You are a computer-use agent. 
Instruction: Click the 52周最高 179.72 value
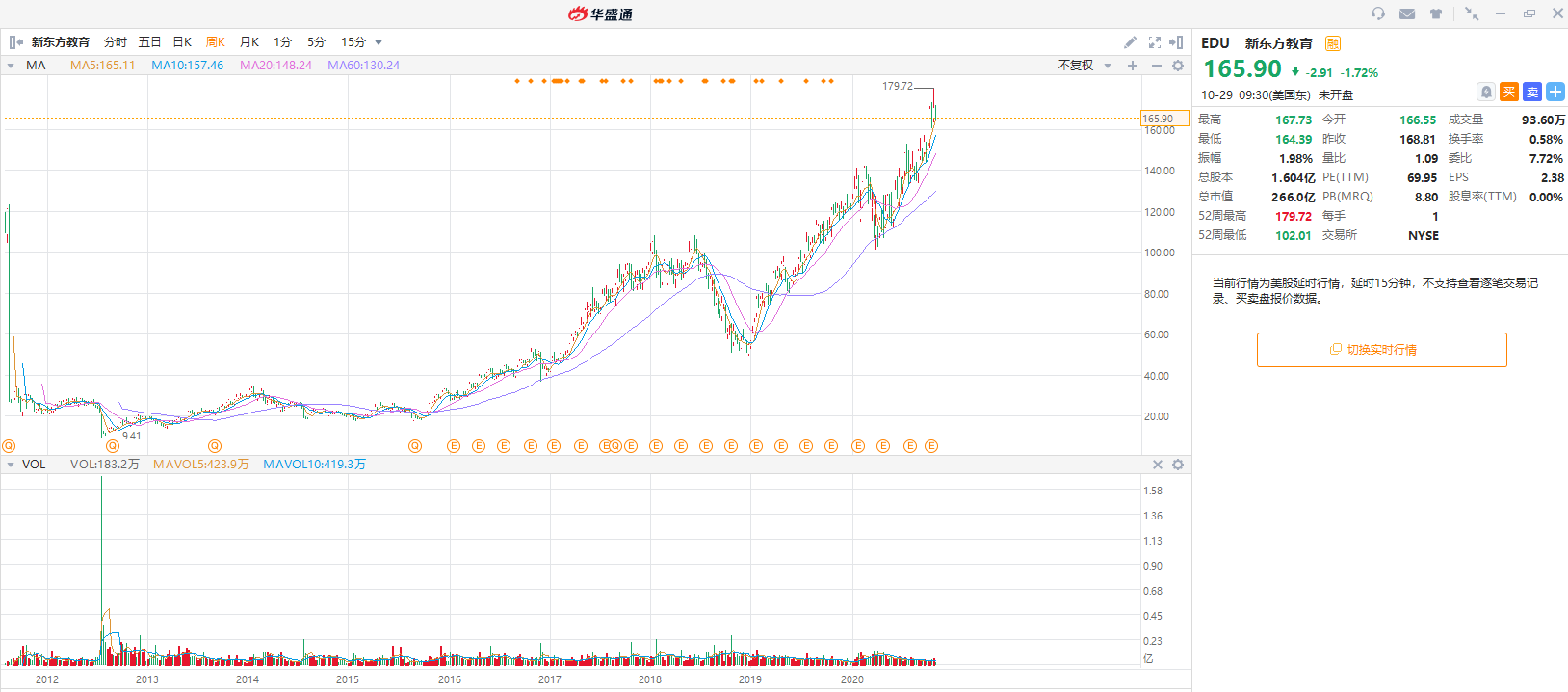tap(1294, 216)
